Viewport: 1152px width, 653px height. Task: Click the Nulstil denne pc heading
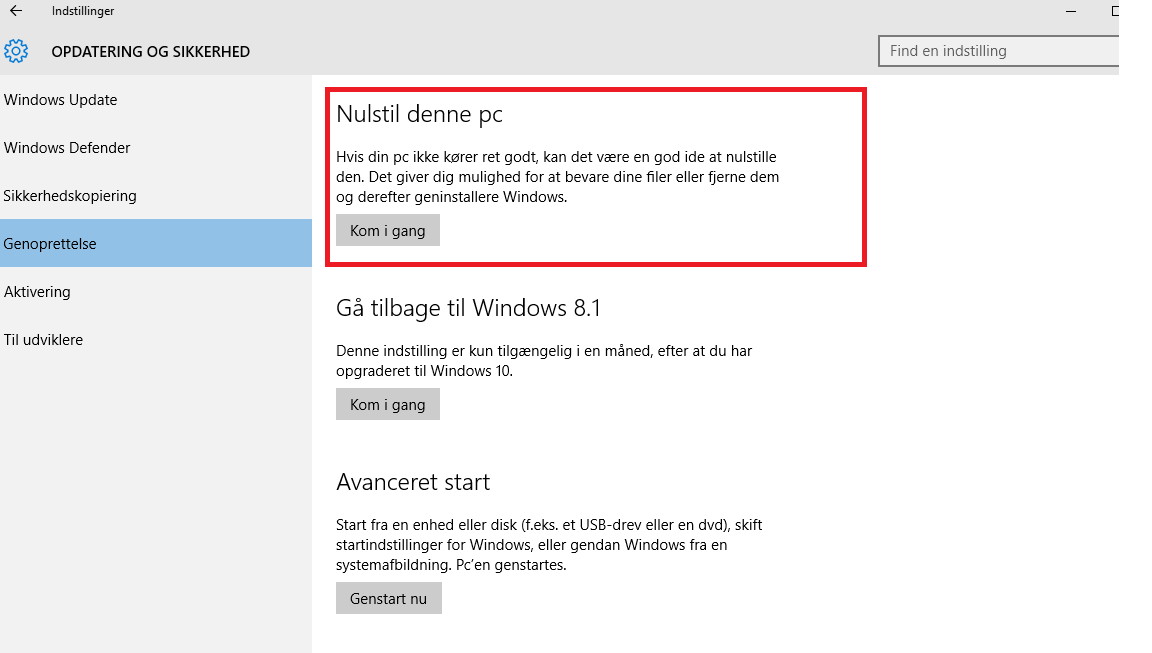point(420,115)
